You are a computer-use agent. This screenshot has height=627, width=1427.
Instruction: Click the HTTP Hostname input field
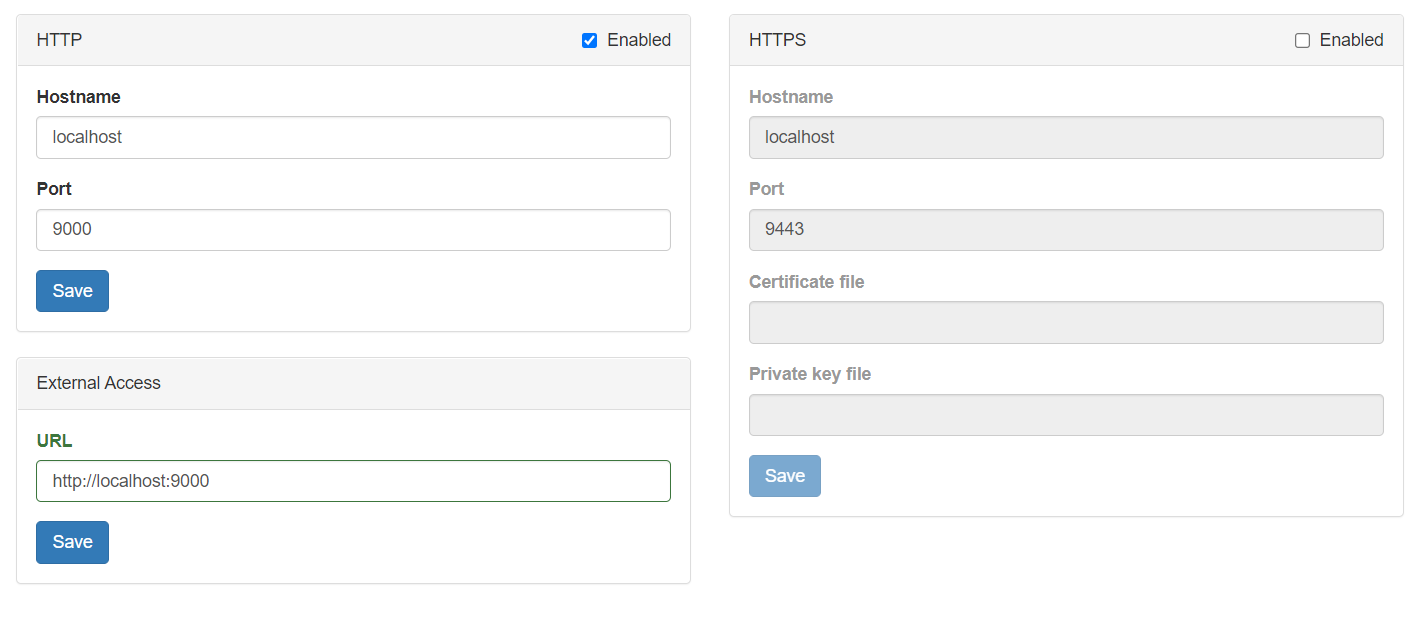(353, 137)
